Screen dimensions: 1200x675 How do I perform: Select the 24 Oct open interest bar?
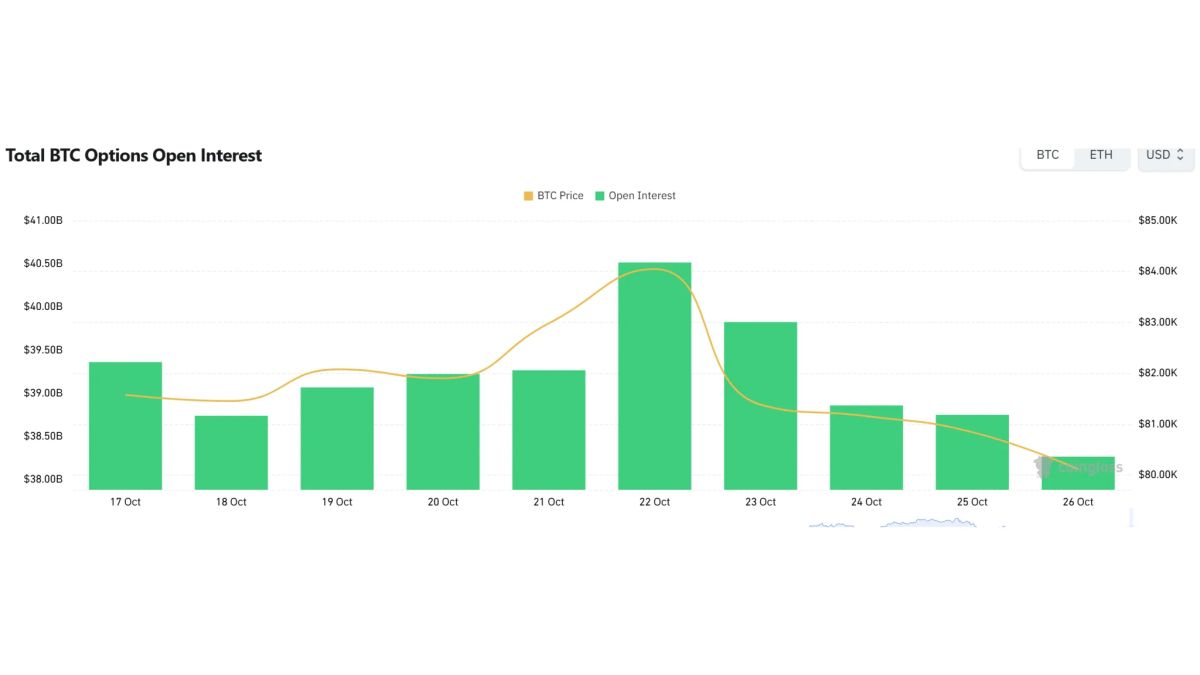coord(867,447)
